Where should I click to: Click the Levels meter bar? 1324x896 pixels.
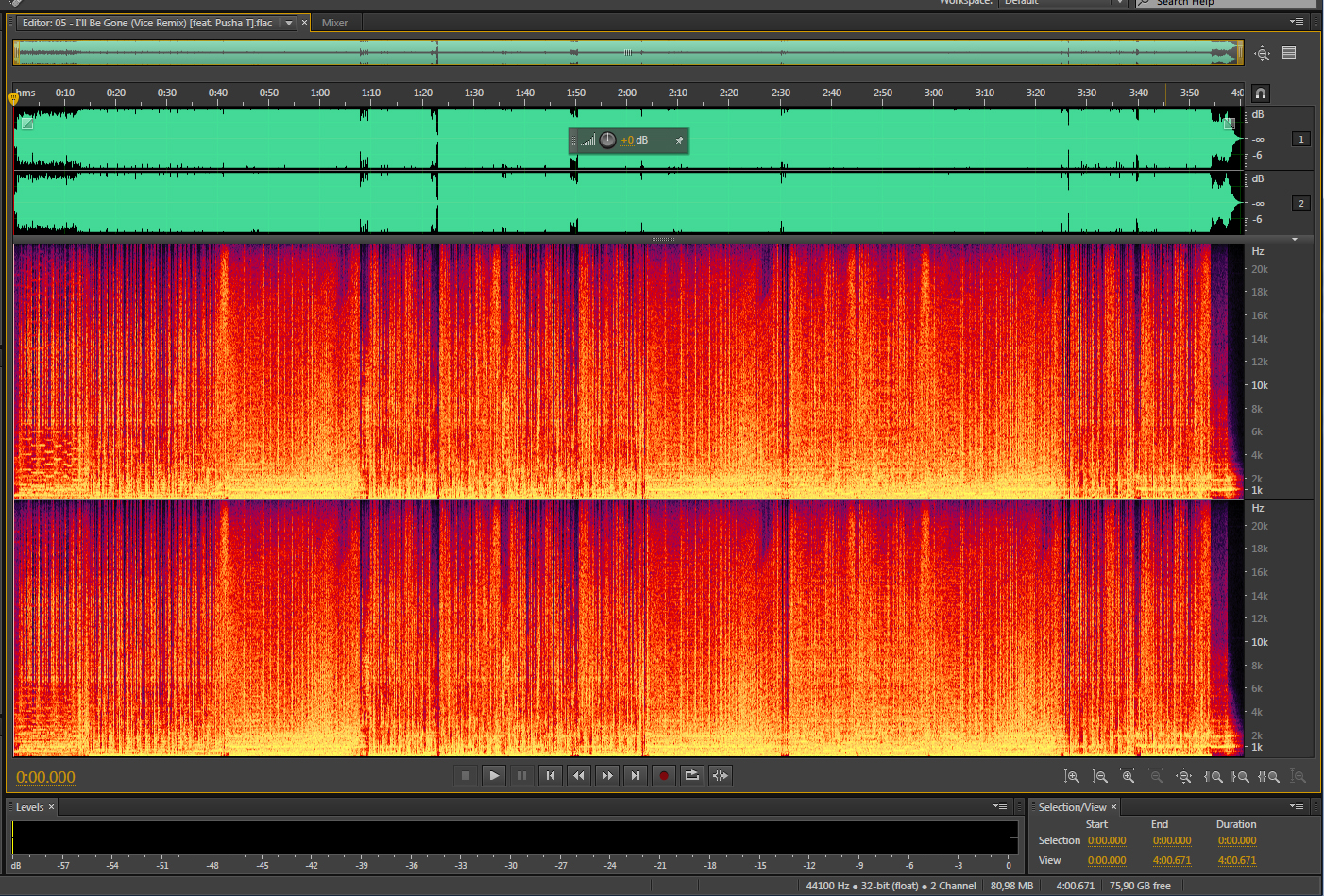point(511,838)
